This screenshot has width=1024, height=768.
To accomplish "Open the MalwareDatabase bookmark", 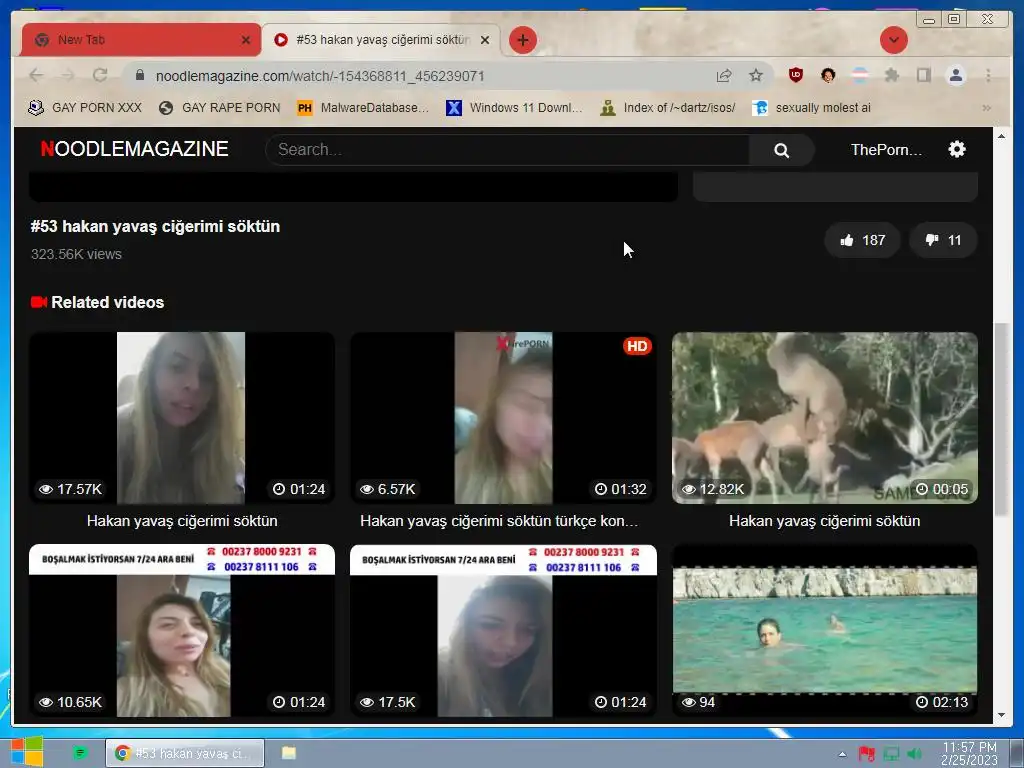I will [362, 108].
